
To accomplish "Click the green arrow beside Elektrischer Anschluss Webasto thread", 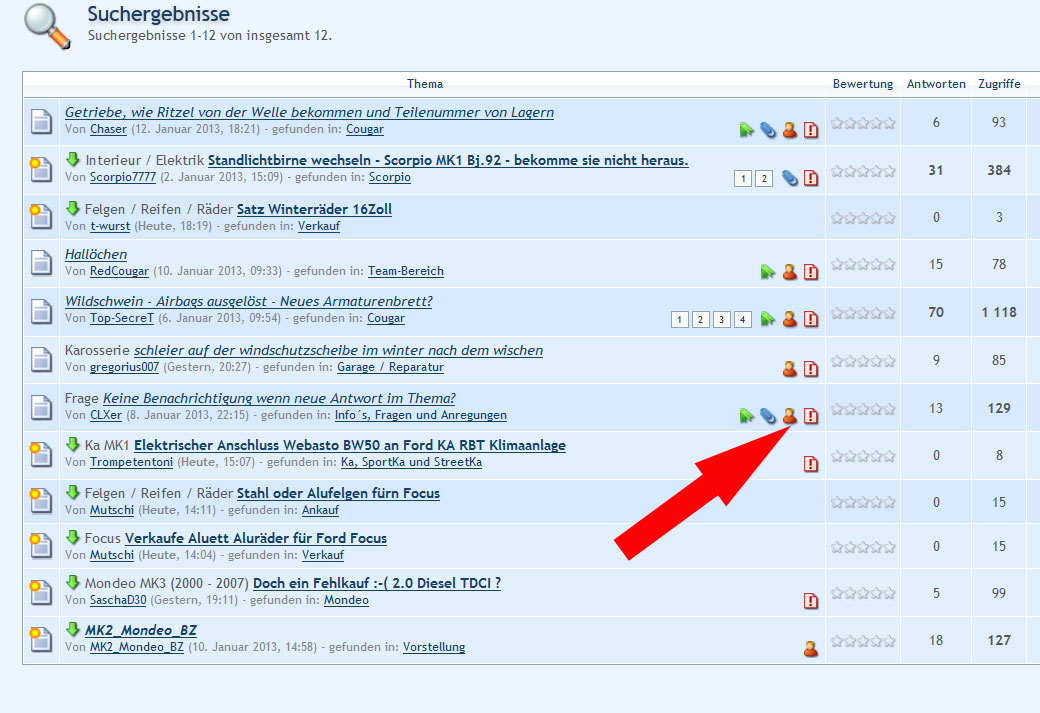I will point(73,444).
